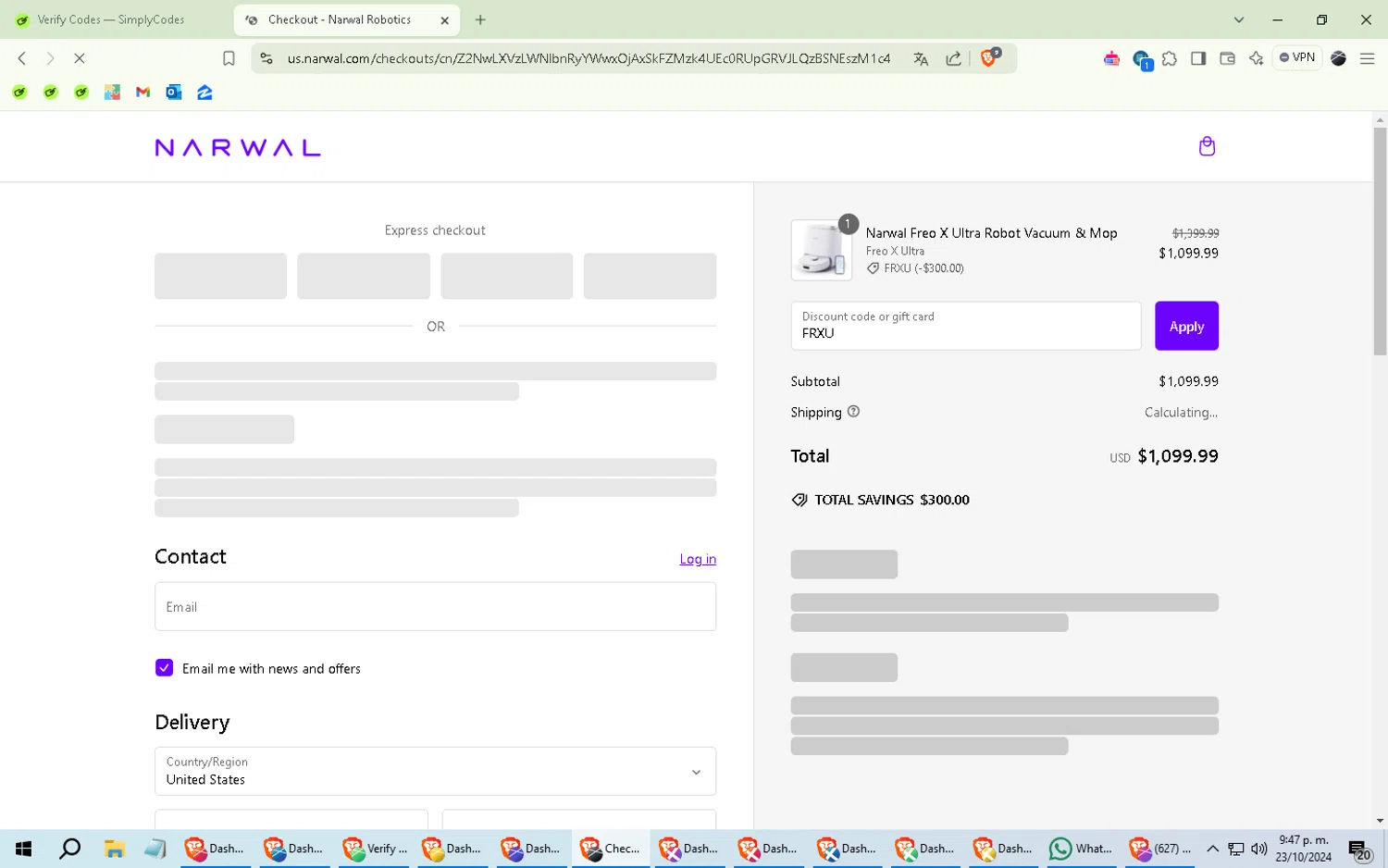Open the Outlook bookmark
The image size is (1388, 868).
[x=174, y=93]
